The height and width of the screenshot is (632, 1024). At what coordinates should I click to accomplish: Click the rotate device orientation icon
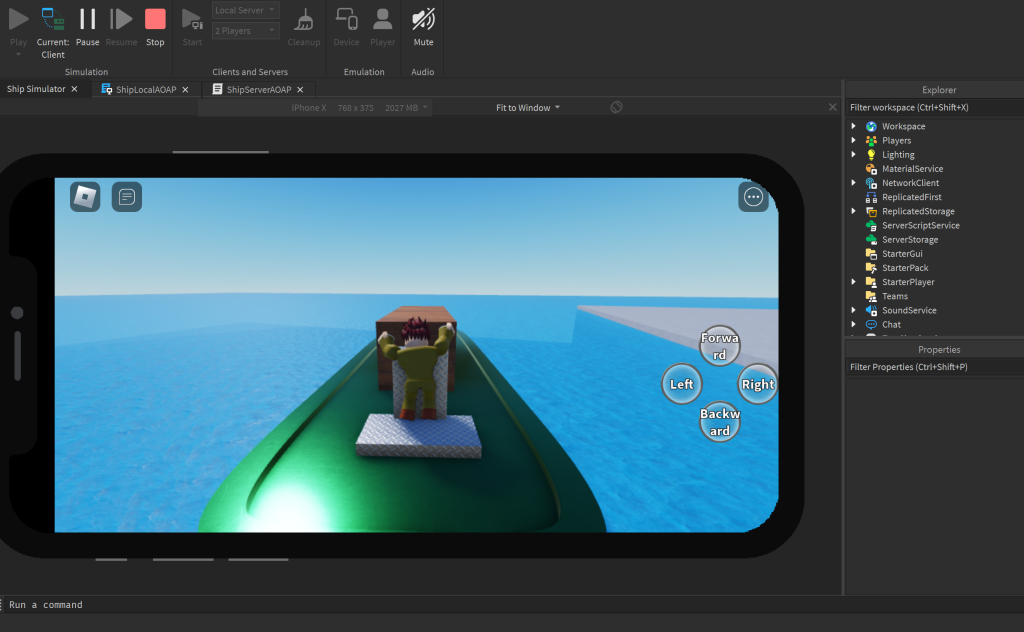click(616, 107)
